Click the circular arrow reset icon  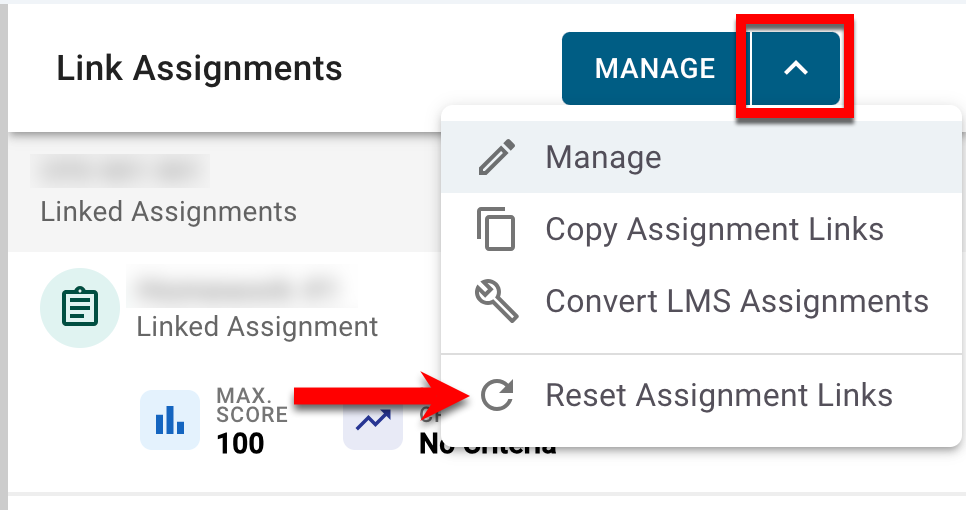(x=496, y=395)
